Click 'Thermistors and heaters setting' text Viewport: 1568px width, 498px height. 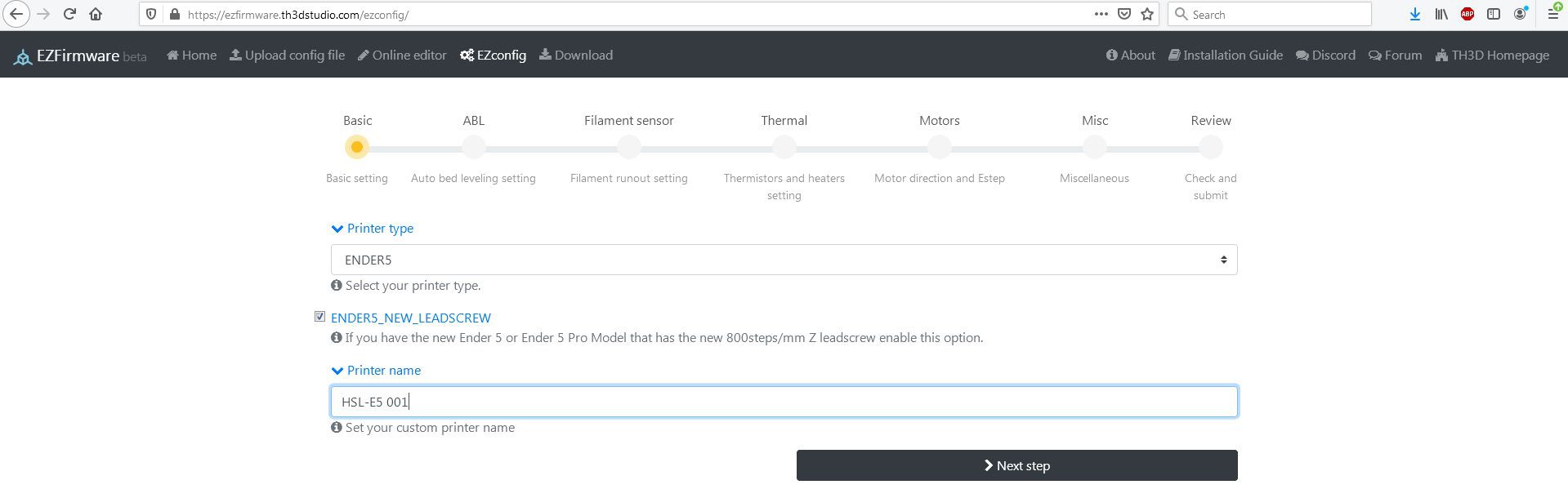[x=784, y=187]
